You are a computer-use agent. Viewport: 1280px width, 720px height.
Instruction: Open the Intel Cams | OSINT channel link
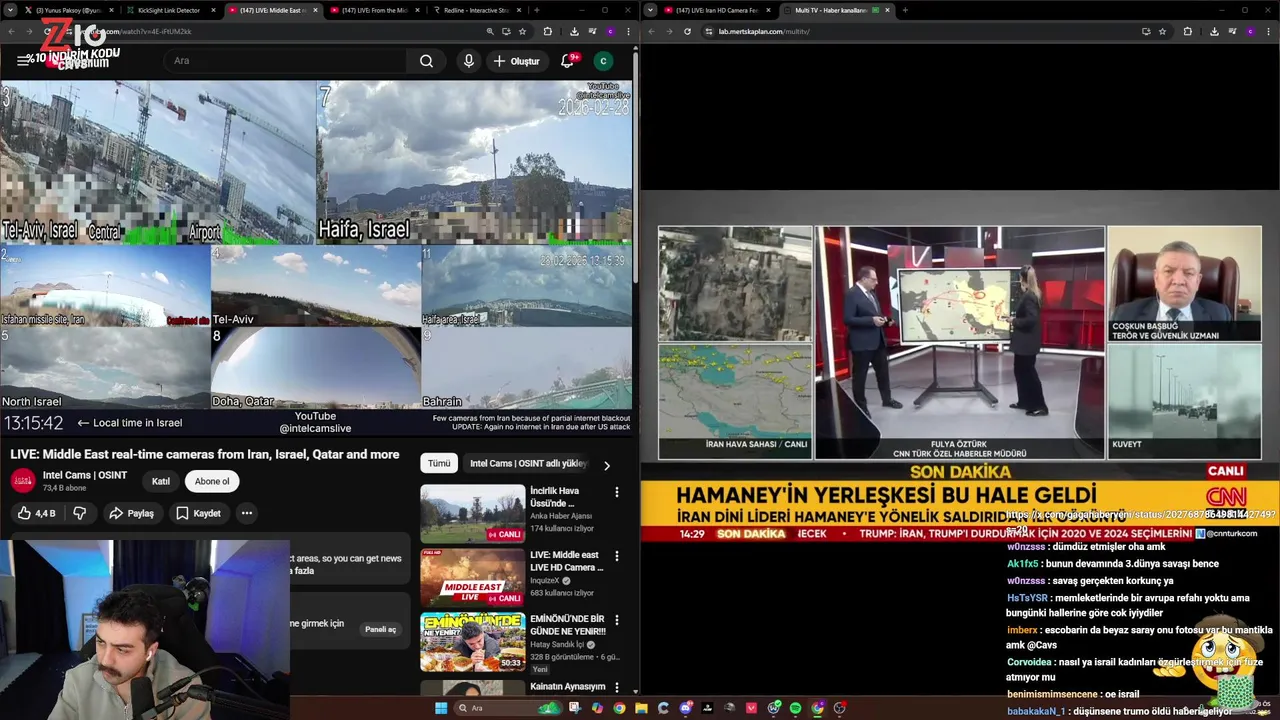[85, 475]
